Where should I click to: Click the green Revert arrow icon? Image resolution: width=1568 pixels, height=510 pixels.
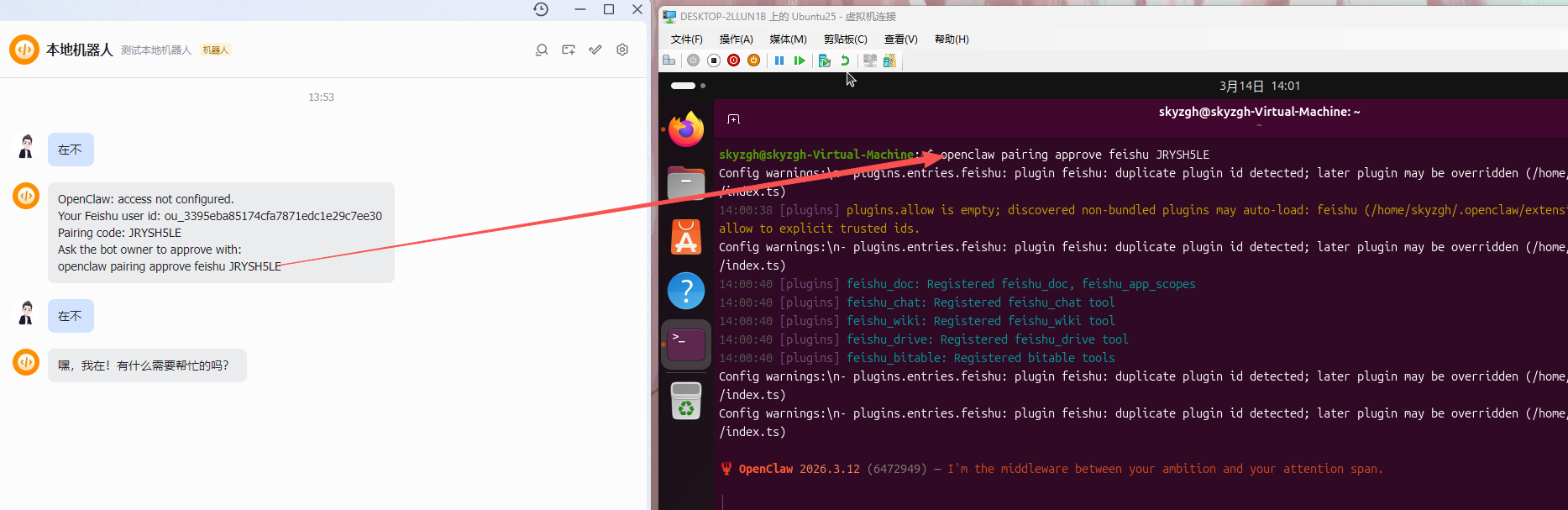pos(845,60)
